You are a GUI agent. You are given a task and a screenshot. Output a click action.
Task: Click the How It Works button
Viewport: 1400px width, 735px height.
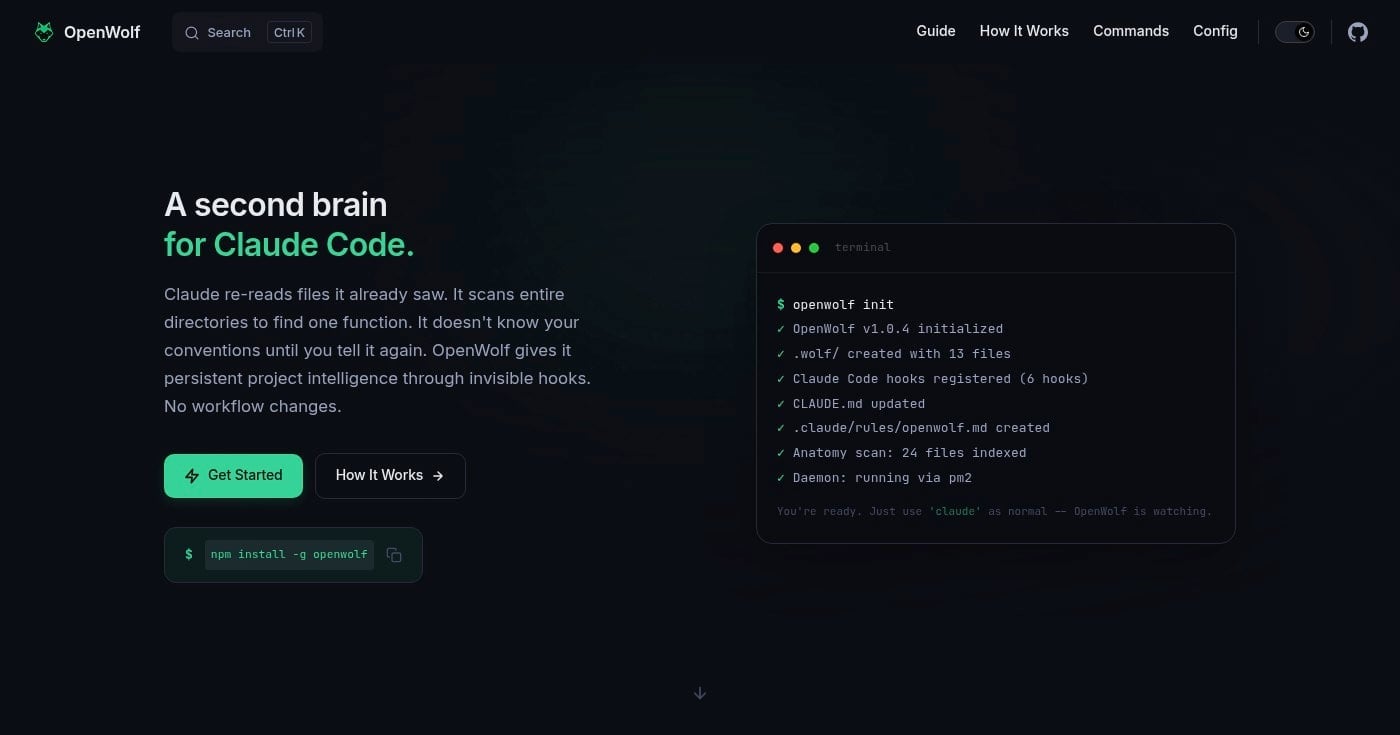(390, 476)
